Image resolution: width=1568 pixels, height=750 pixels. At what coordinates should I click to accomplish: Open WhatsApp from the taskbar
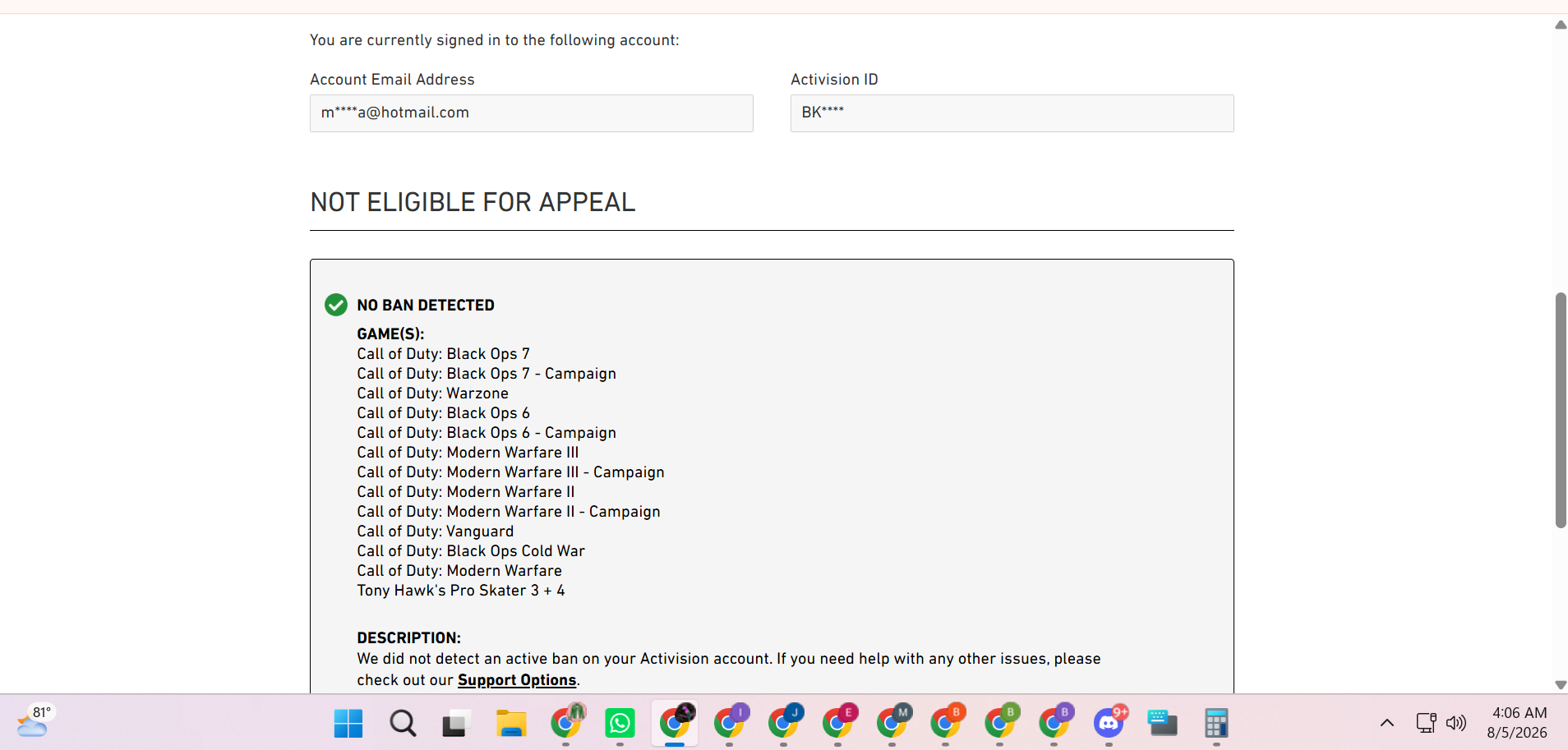(620, 724)
